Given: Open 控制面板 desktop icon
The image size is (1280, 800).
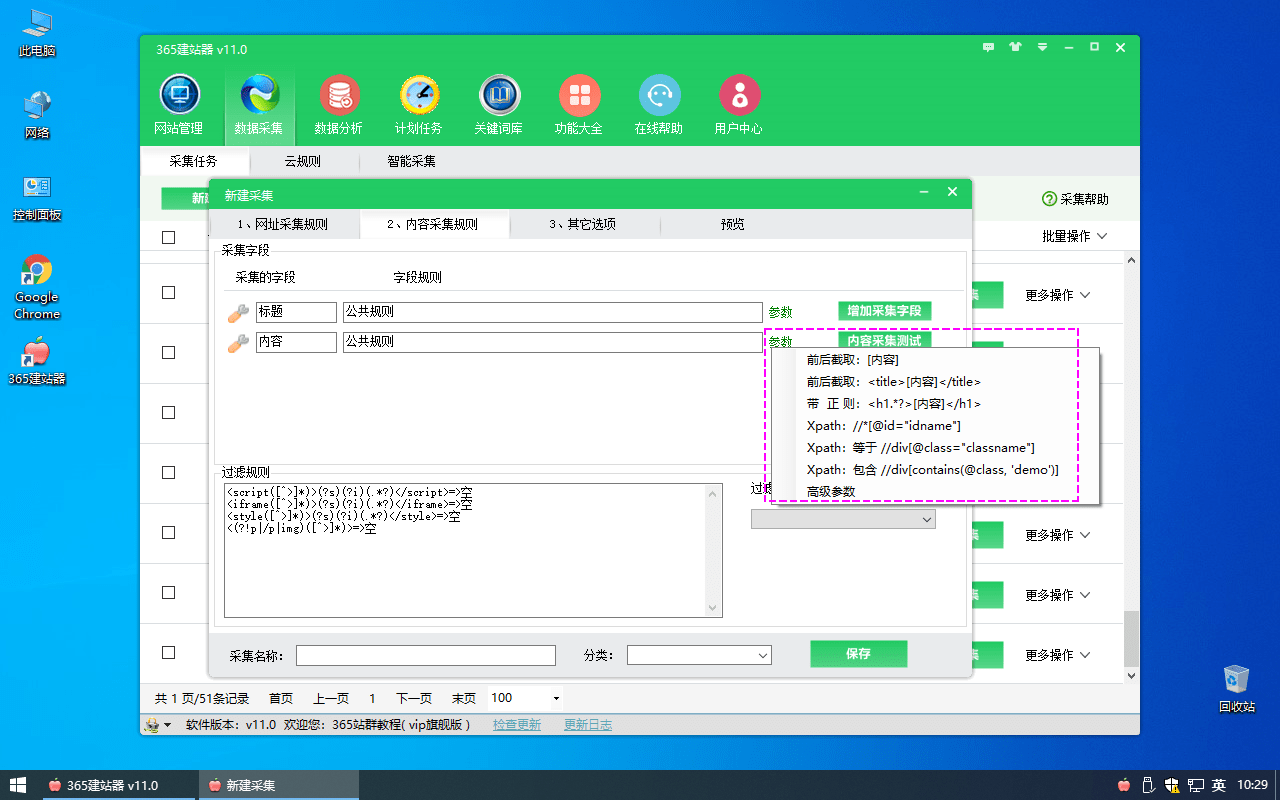Looking at the screenshot, I should pyautogui.click(x=37, y=198).
